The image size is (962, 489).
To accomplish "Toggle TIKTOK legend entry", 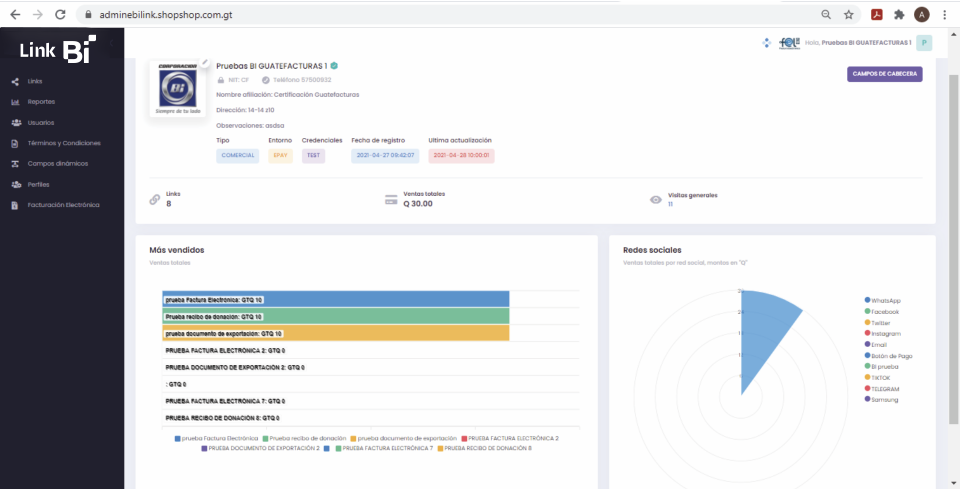I will [x=877, y=378].
